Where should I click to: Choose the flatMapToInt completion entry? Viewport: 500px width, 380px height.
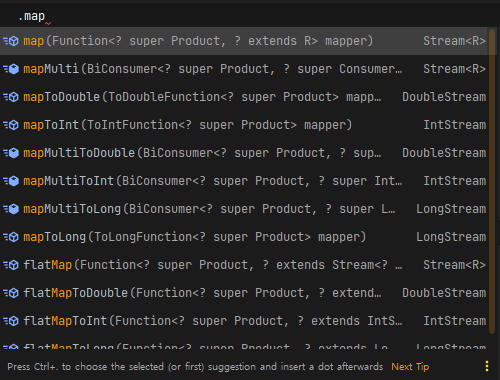pyautogui.click(x=244, y=321)
